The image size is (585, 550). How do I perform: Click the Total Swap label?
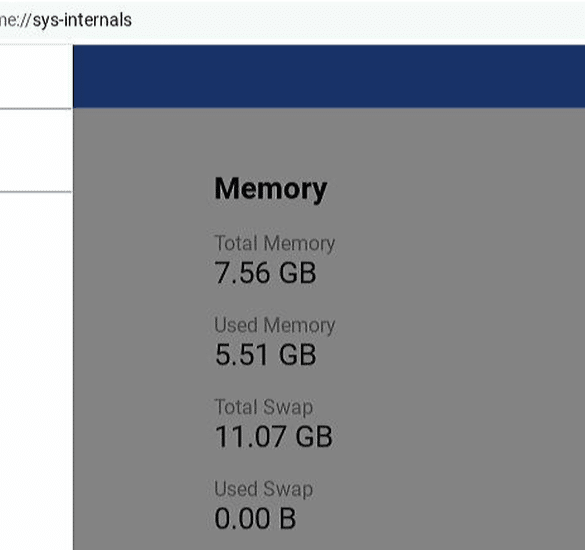(x=263, y=407)
